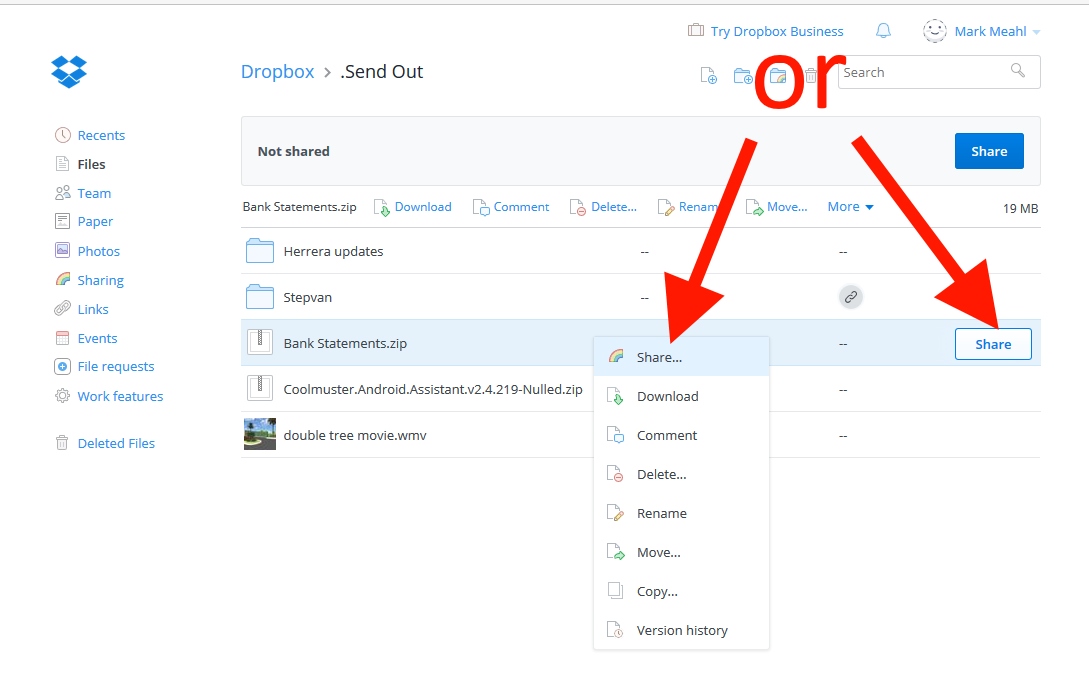Select the Bank Statements.zip file name
This screenshot has width=1089, height=693.
345,343
